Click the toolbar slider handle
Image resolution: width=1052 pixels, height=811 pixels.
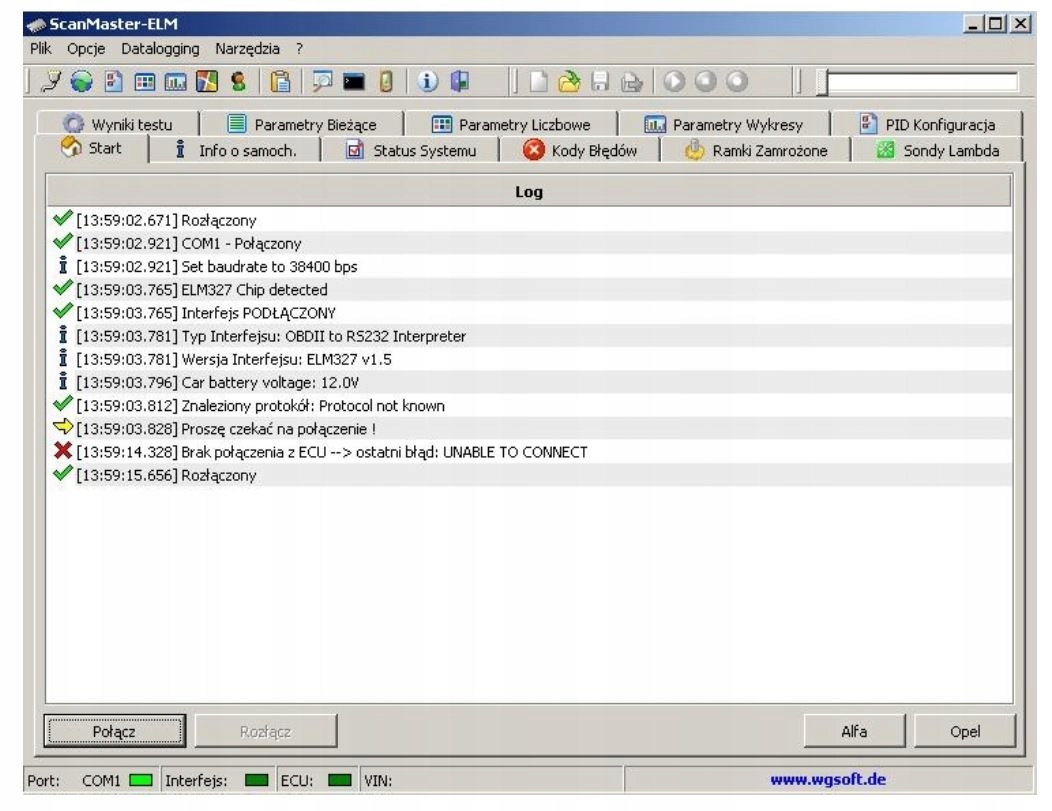822,82
